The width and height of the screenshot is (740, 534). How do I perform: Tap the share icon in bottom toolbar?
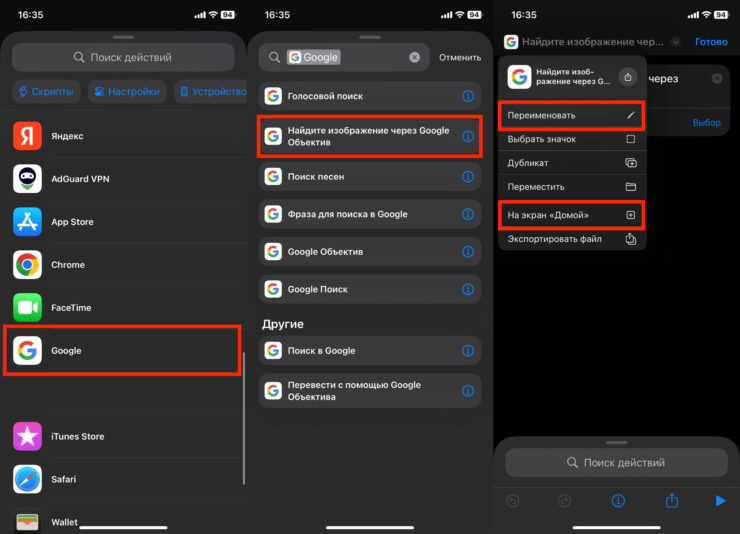pyautogui.click(x=672, y=501)
